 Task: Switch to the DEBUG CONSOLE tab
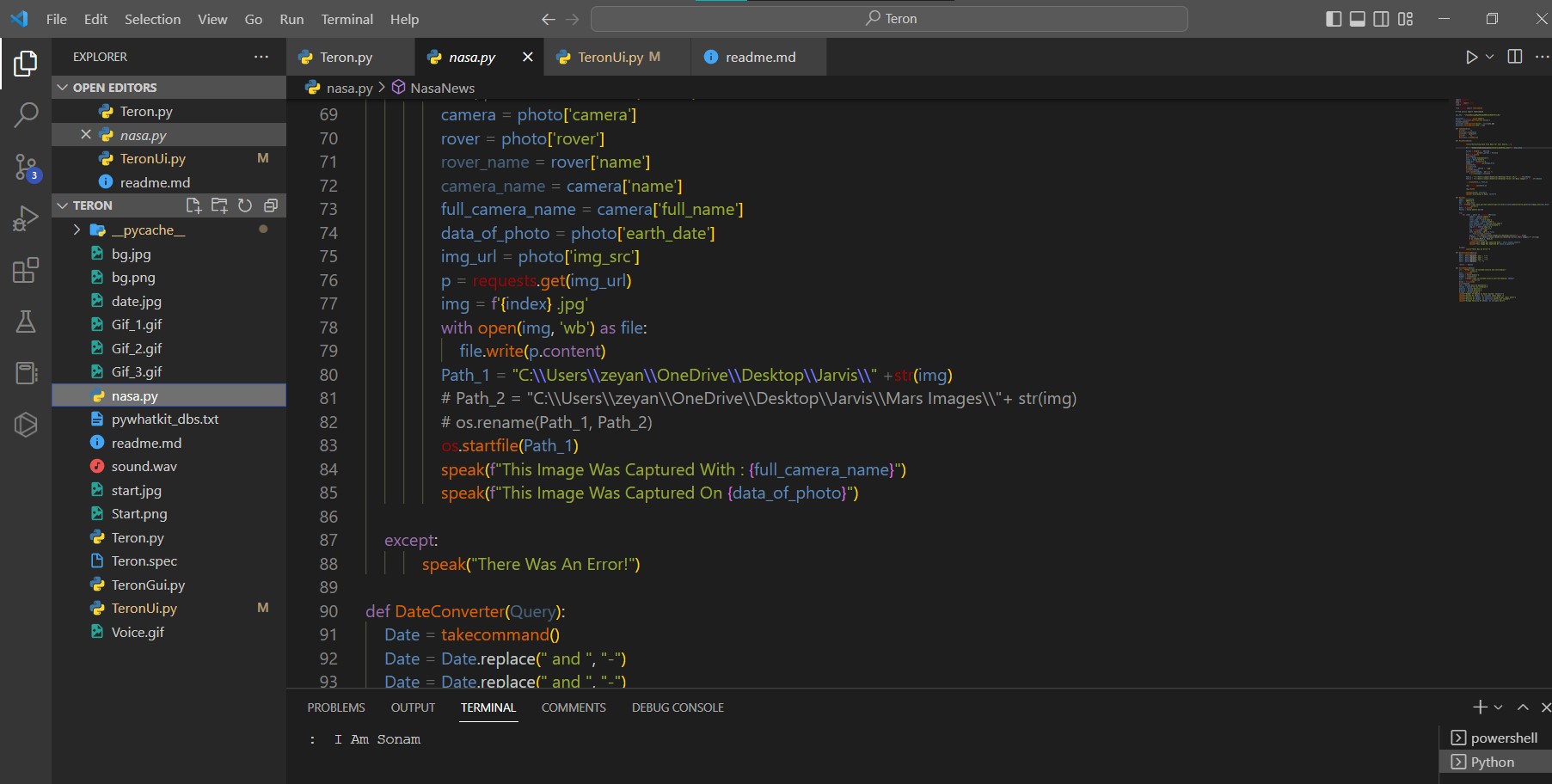pos(677,707)
